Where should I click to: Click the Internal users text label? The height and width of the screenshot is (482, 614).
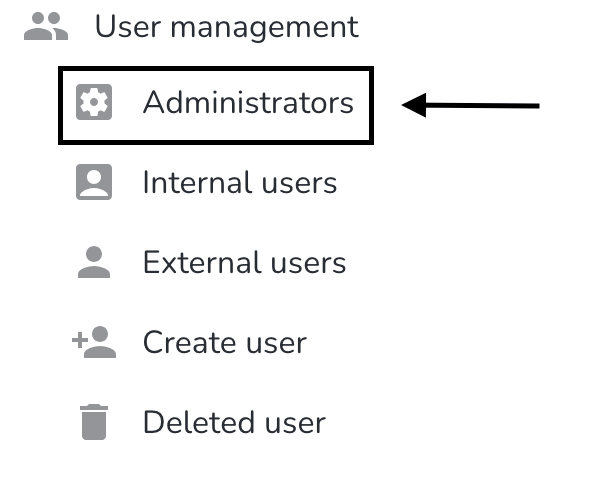coord(240,182)
